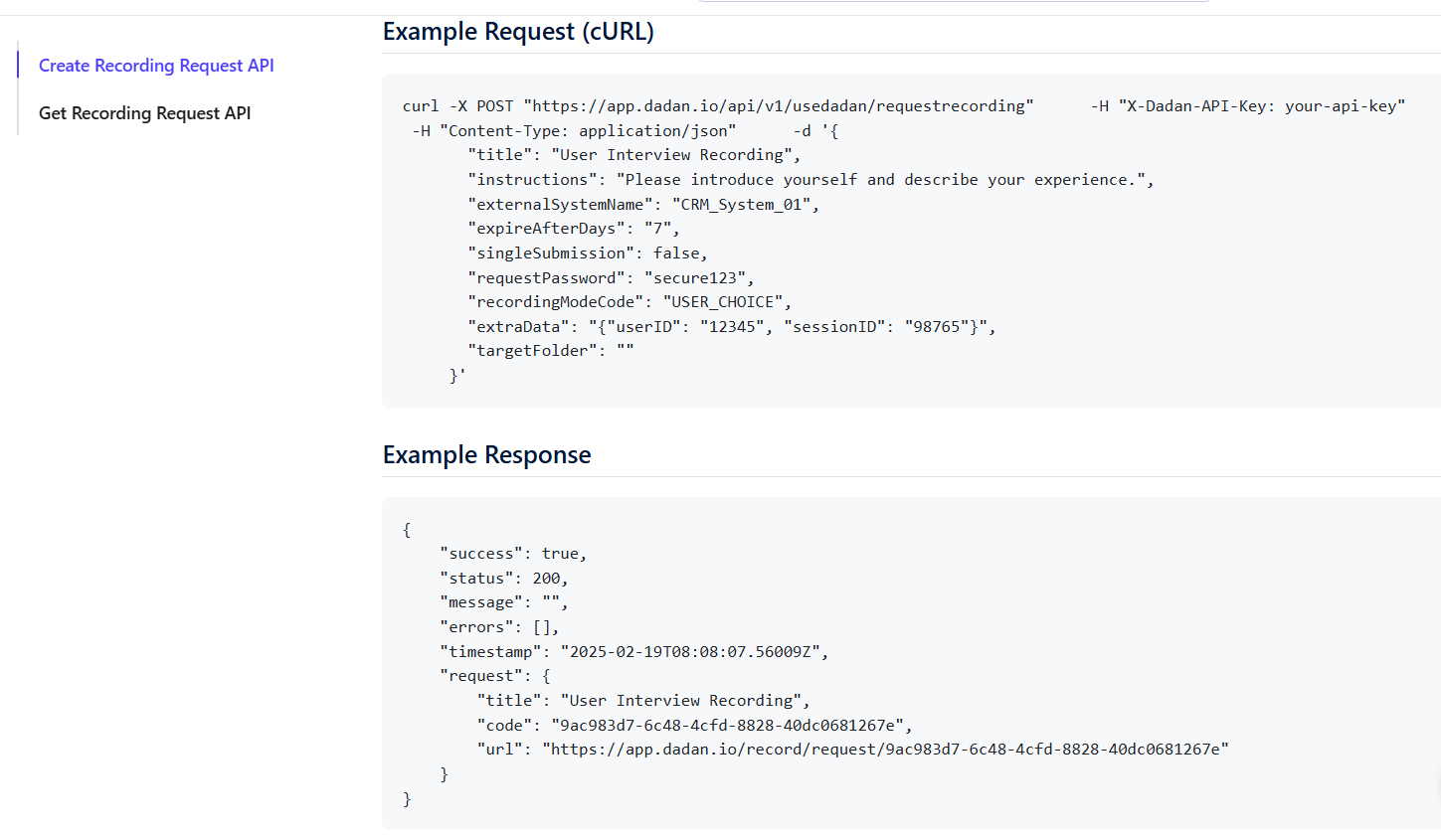
Task: Click the requestrecording endpoint URL in curl command
Action: coord(778,106)
